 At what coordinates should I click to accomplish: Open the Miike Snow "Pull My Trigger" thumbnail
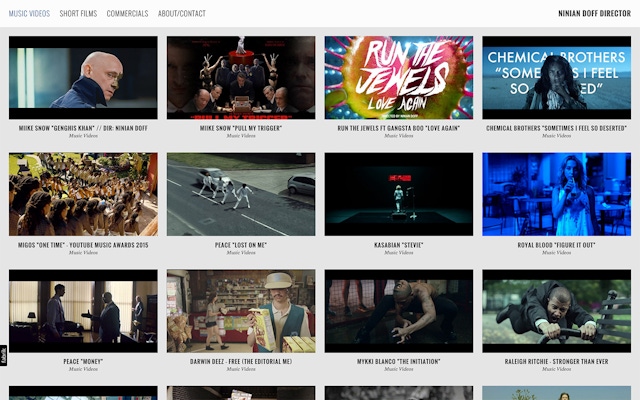pyautogui.click(x=241, y=78)
